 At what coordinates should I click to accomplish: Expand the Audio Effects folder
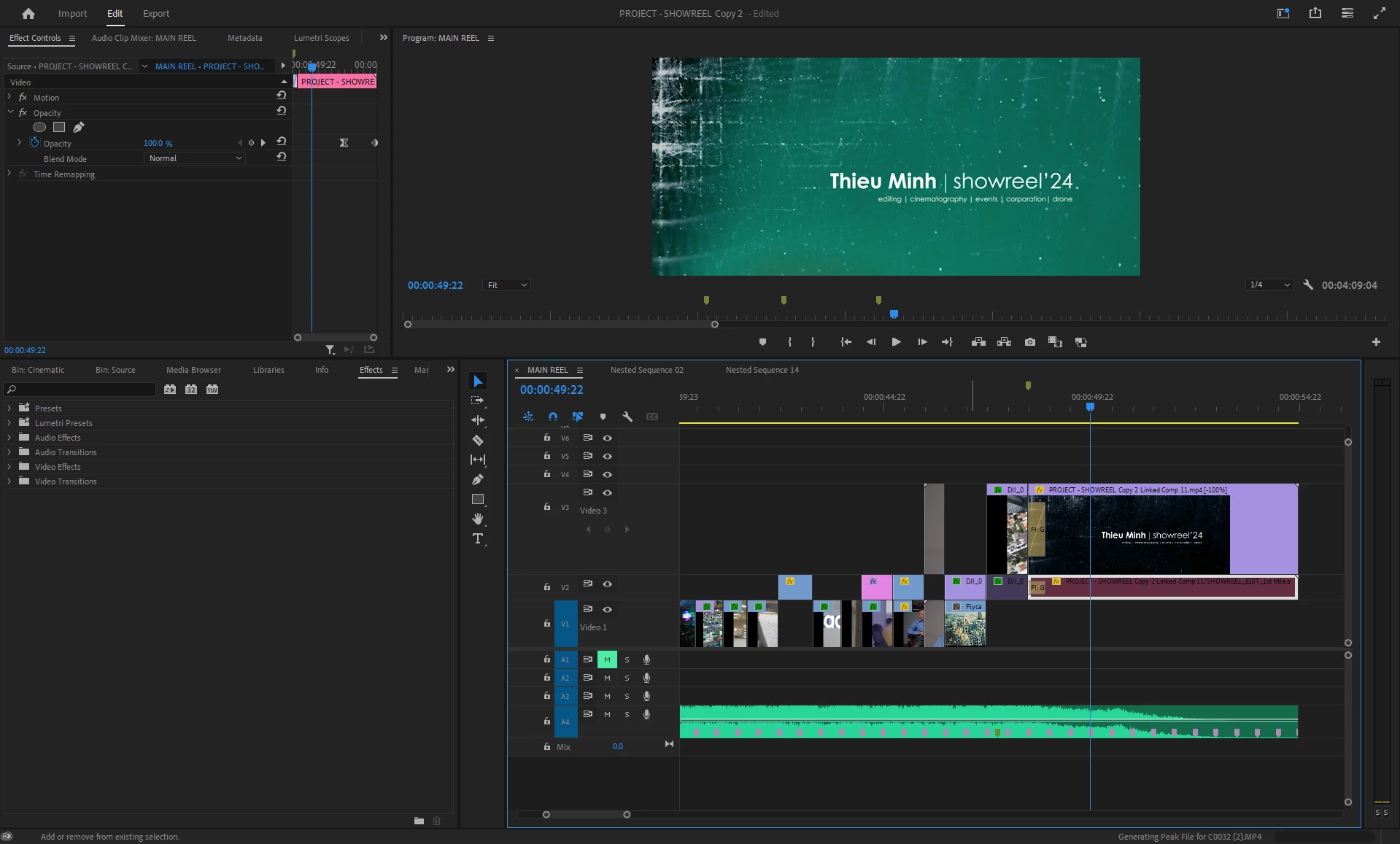coord(9,438)
